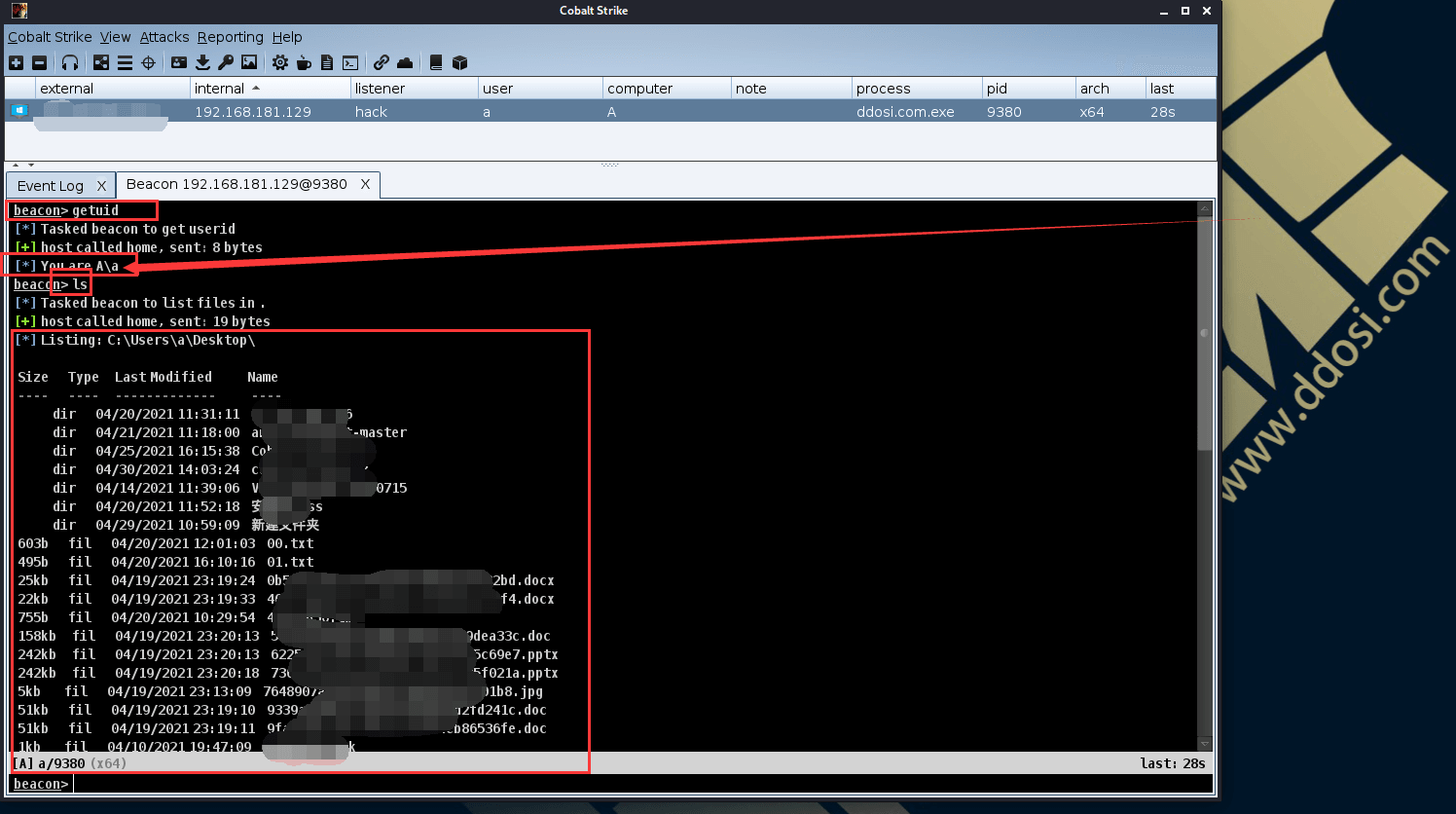This screenshot has height=814, width=1456.
Task: Click the connect to team server plus icon
Action: pyautogui.click(x=16, y=62)
